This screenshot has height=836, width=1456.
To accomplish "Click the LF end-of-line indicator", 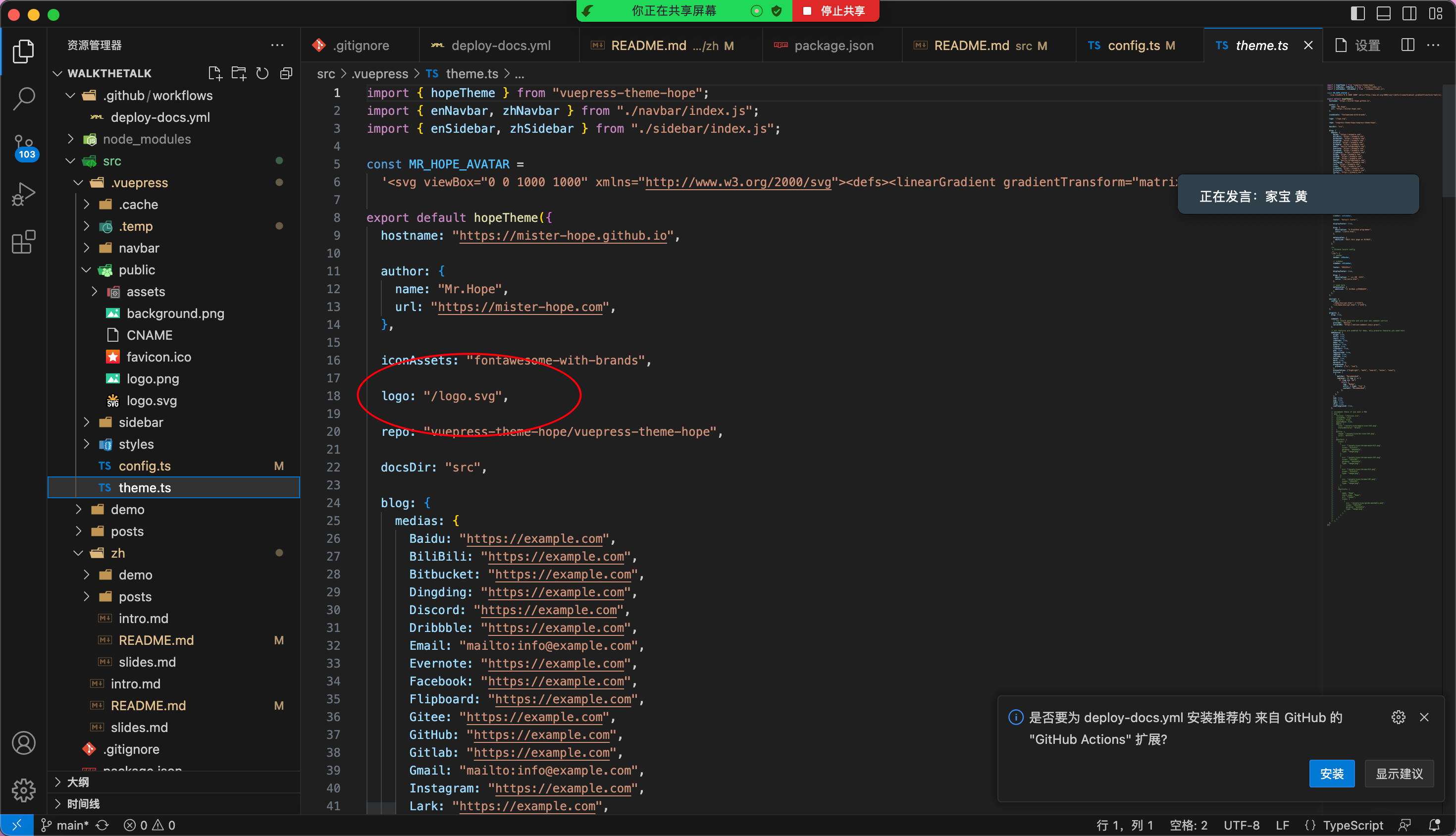I will coord(1282,825).
